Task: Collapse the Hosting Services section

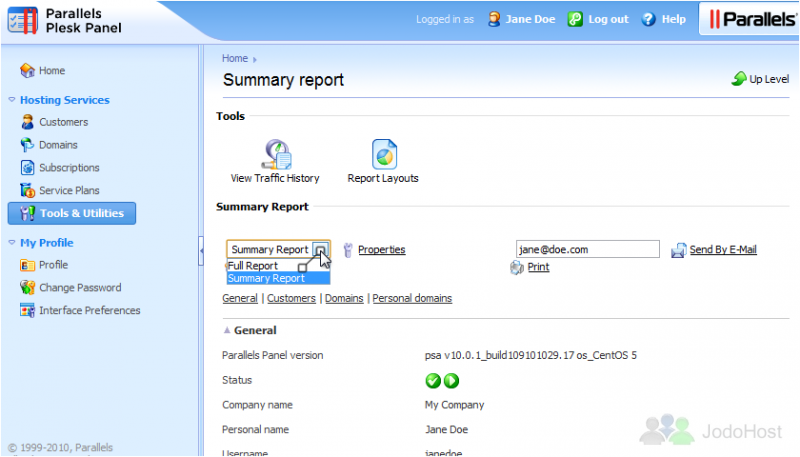Action: [12, 99]
